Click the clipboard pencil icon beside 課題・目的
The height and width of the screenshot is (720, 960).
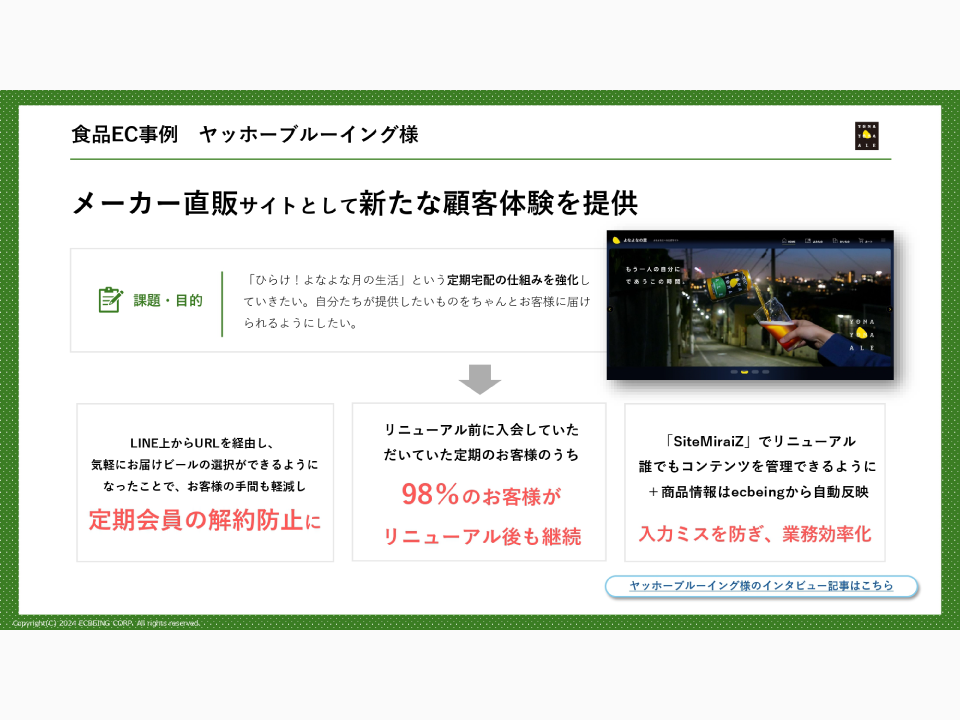[x=110, y=300]
